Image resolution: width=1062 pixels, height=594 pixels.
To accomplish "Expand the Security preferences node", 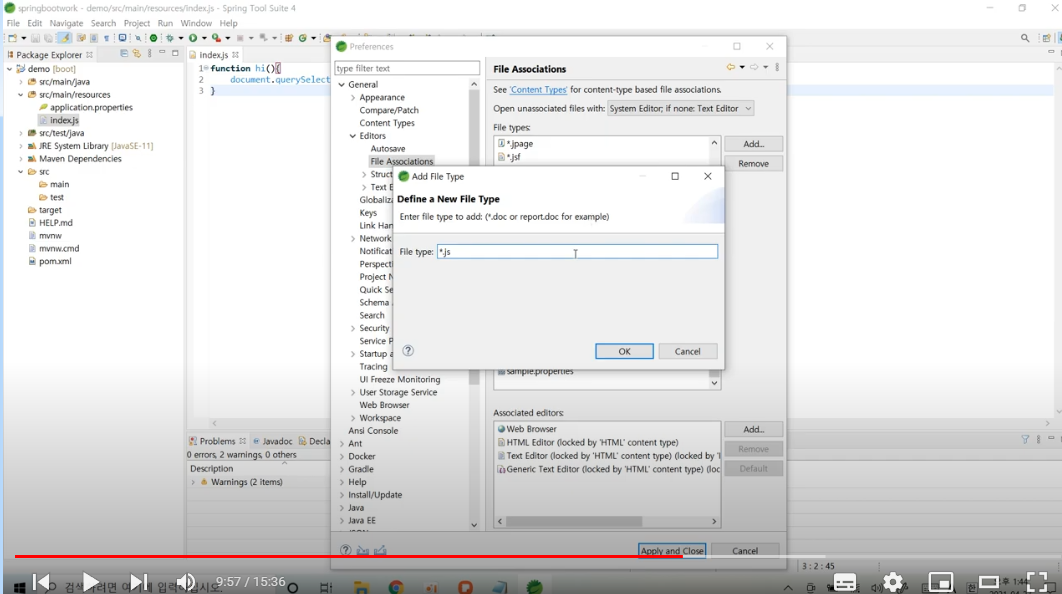I will pos(353,328).
